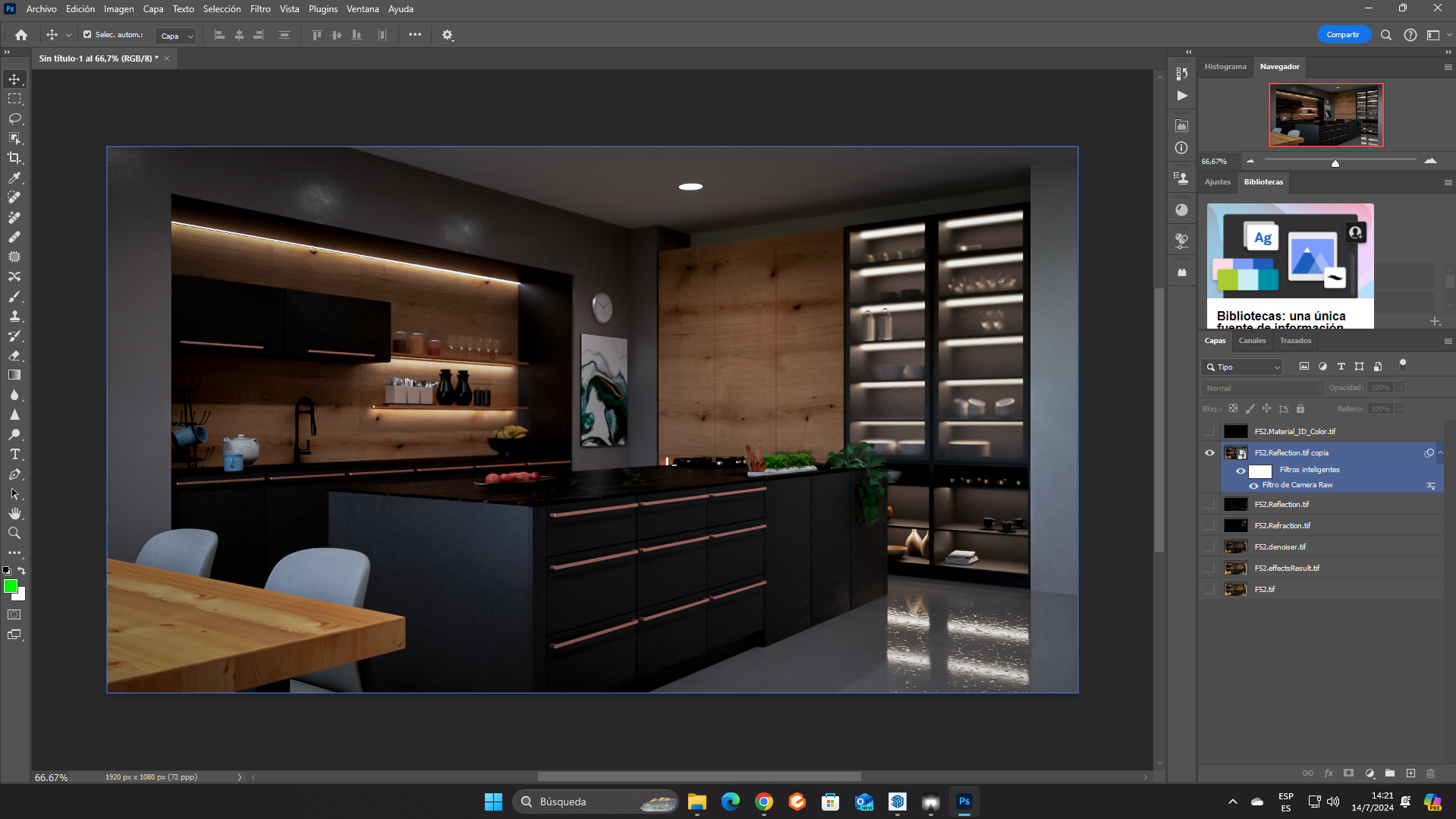Click the green foreground color swatch
1456x819 pixels.
(11, 586)
